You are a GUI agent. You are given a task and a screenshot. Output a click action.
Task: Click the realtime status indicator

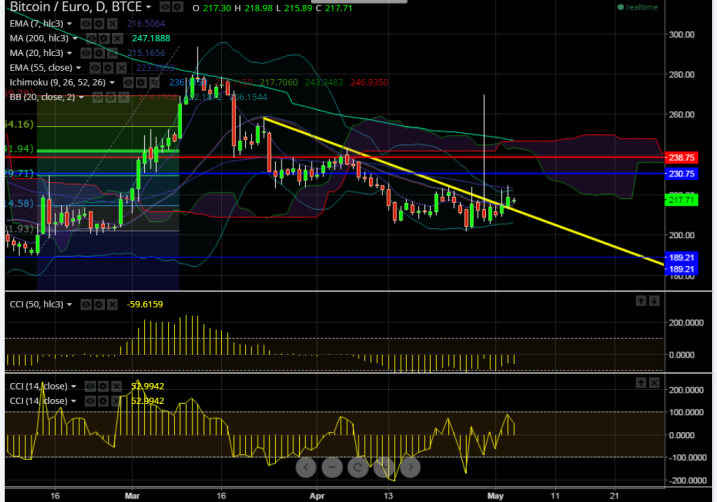pos(637,7)
